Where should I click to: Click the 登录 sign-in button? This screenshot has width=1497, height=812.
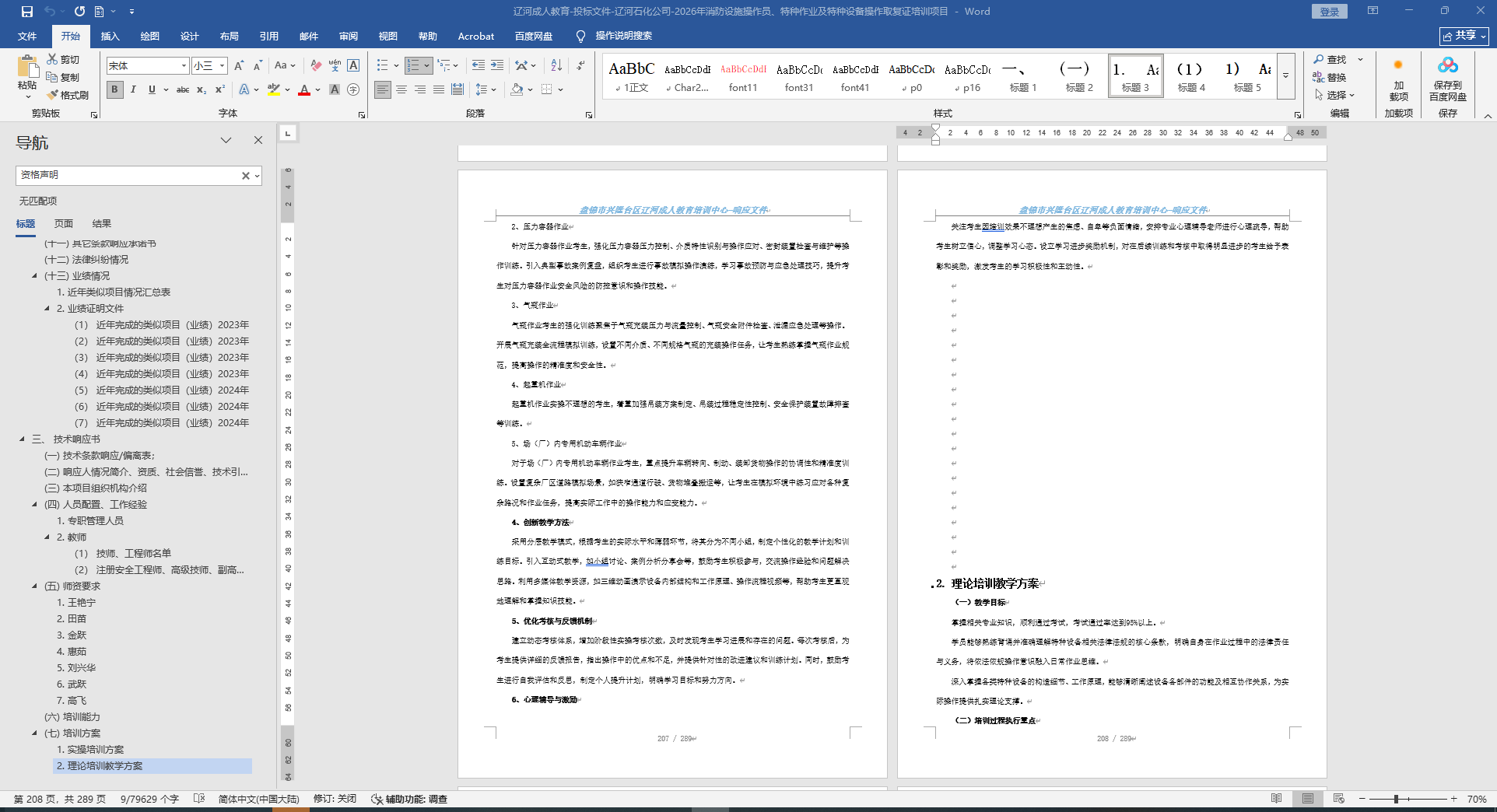(1329, 12)
